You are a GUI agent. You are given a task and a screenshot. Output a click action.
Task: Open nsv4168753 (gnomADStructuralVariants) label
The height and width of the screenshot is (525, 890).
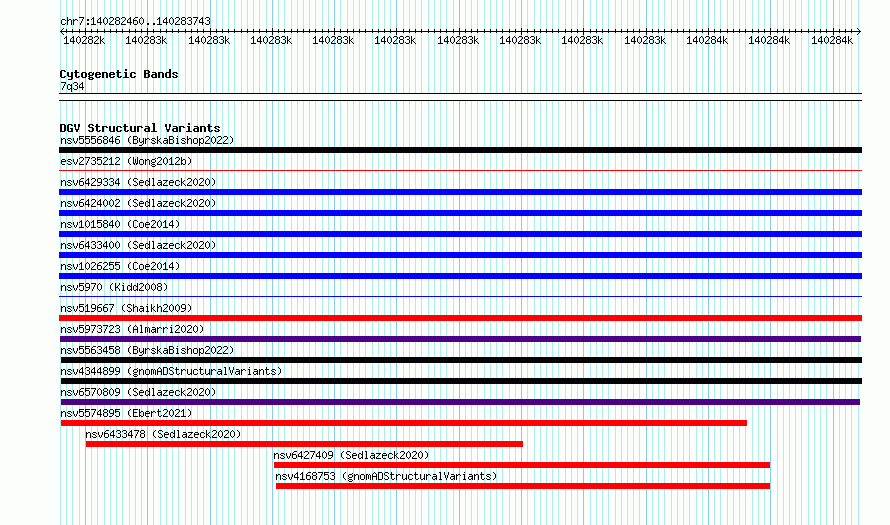pos(386,476)
